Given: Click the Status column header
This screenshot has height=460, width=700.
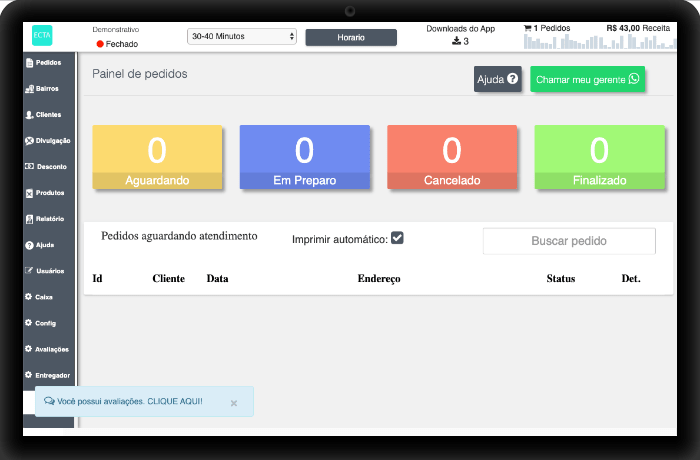Looking at the screenshot, I should pyautogui.click(x=561, y=278).
